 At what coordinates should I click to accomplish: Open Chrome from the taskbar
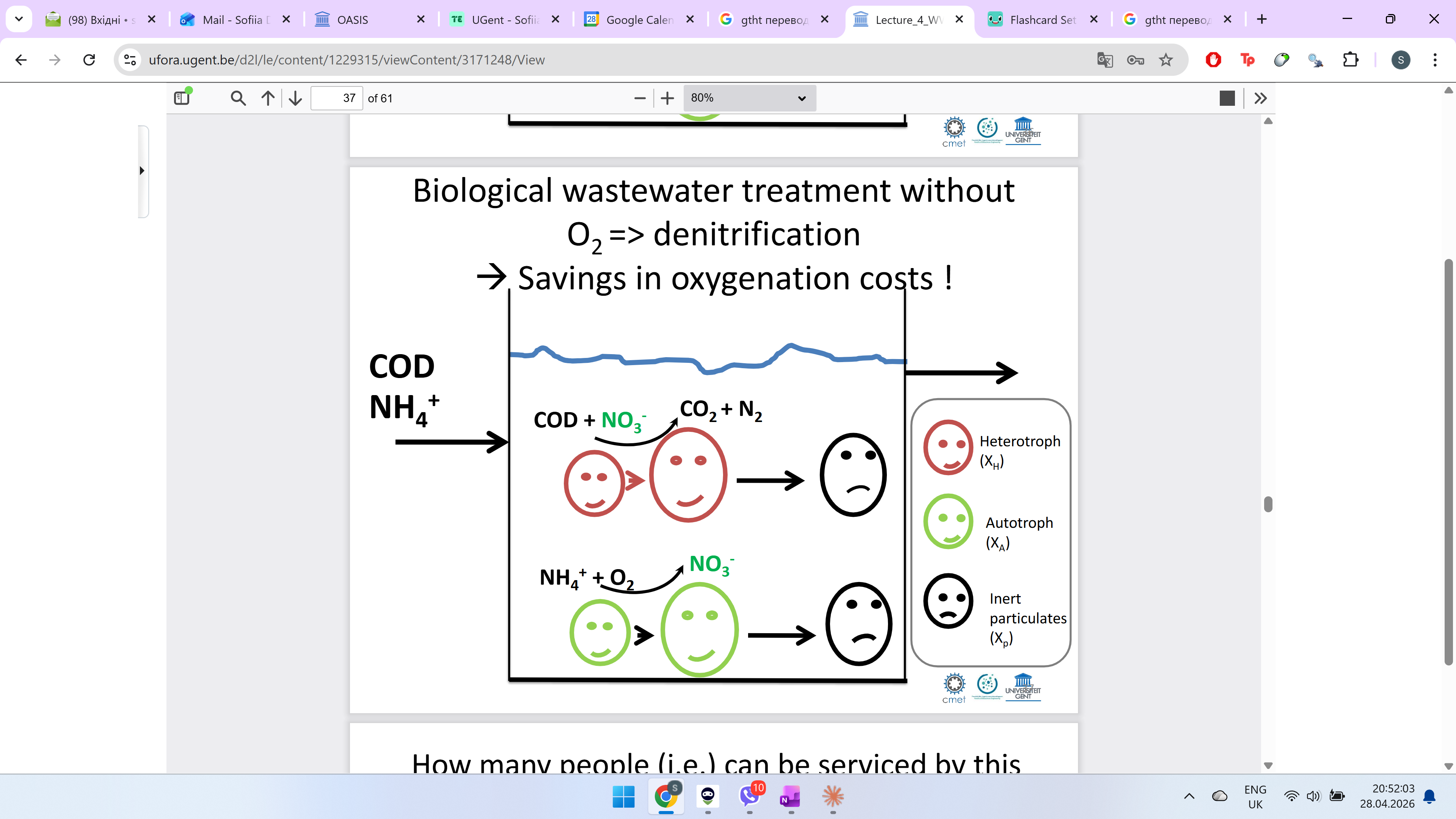pyautogui.click(x=667, y=796)
